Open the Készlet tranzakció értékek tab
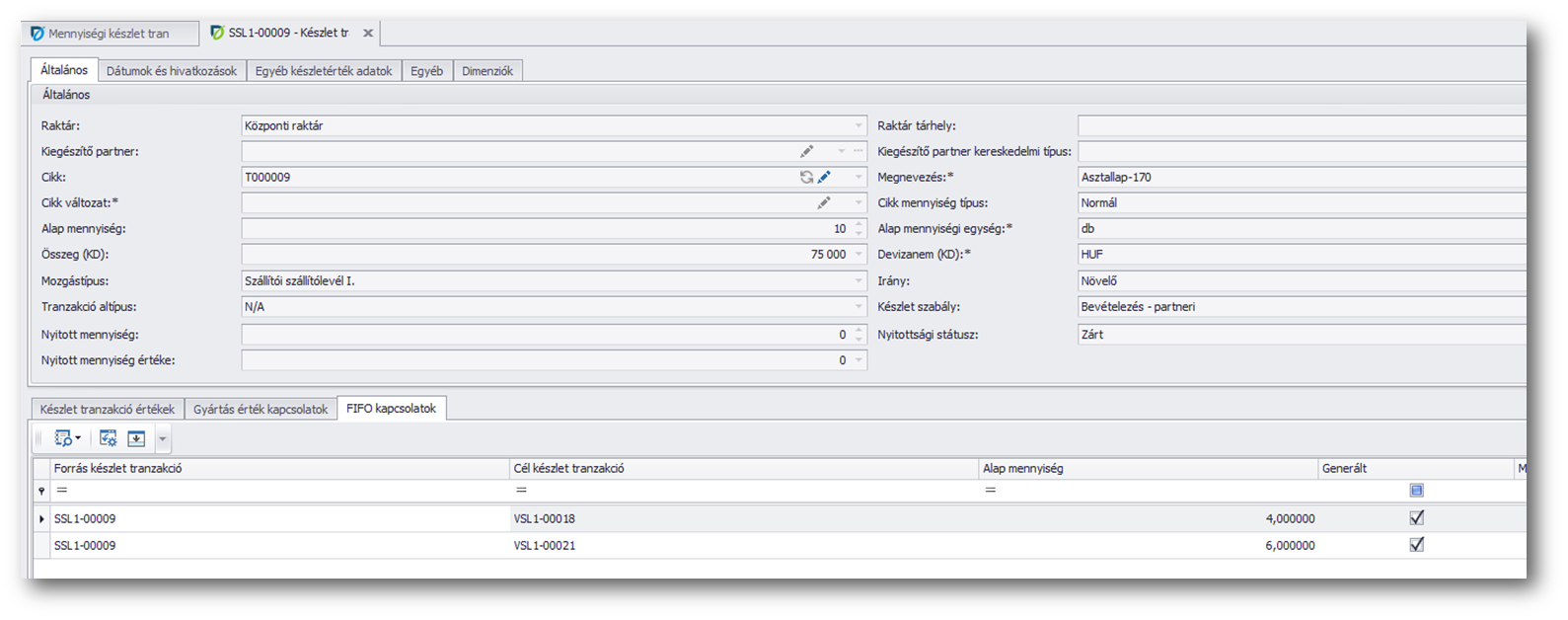 point(108,409)
